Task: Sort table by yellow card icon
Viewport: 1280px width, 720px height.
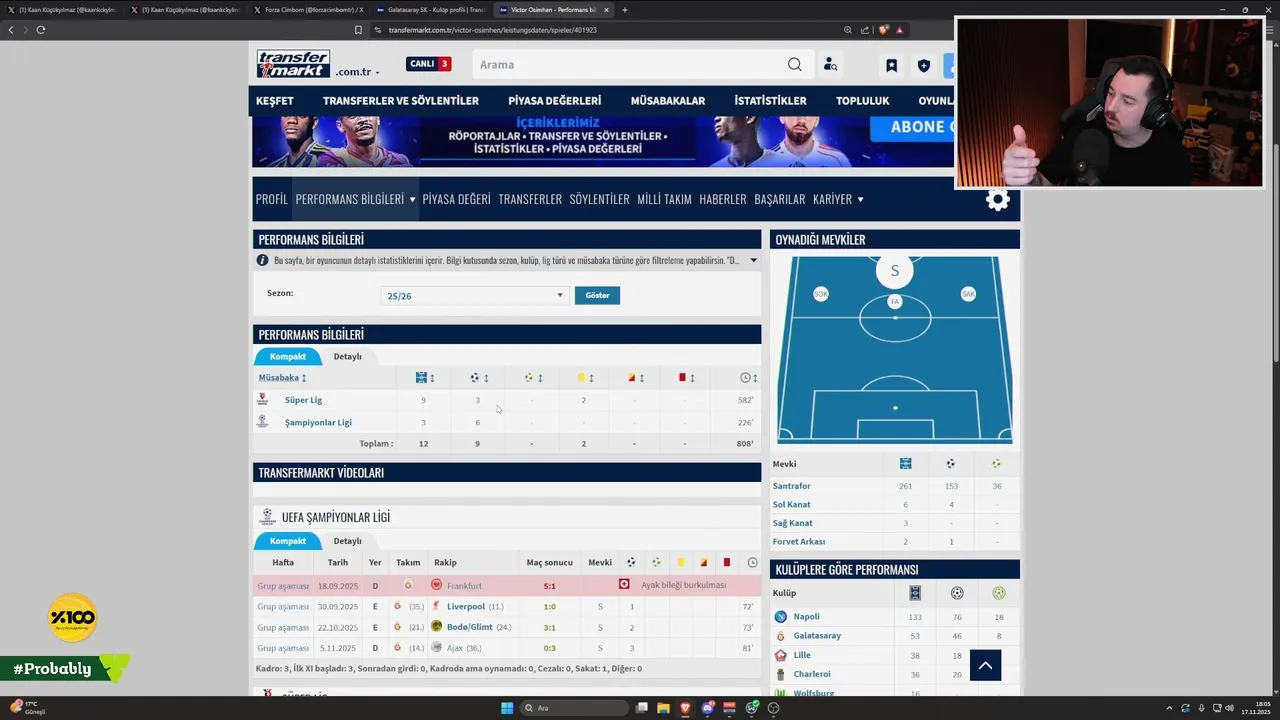Action: point(581,378)
